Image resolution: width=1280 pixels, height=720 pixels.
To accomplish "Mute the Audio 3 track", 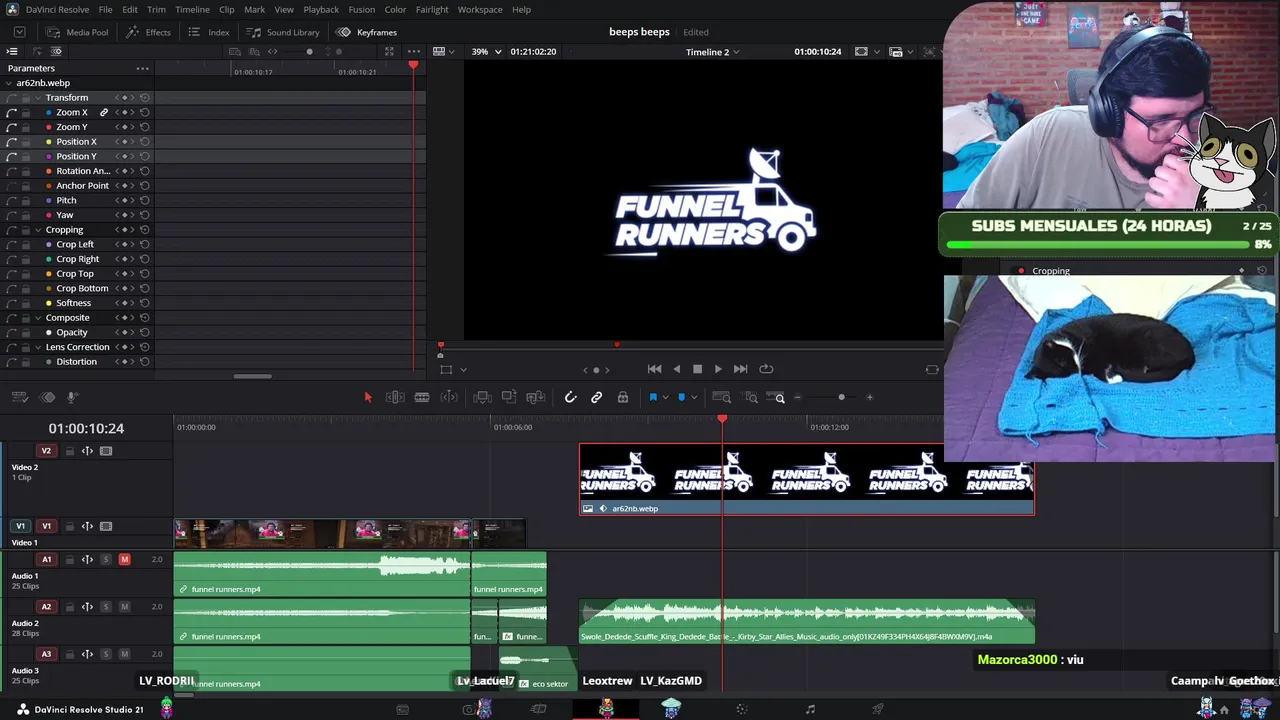I will 124,654.
